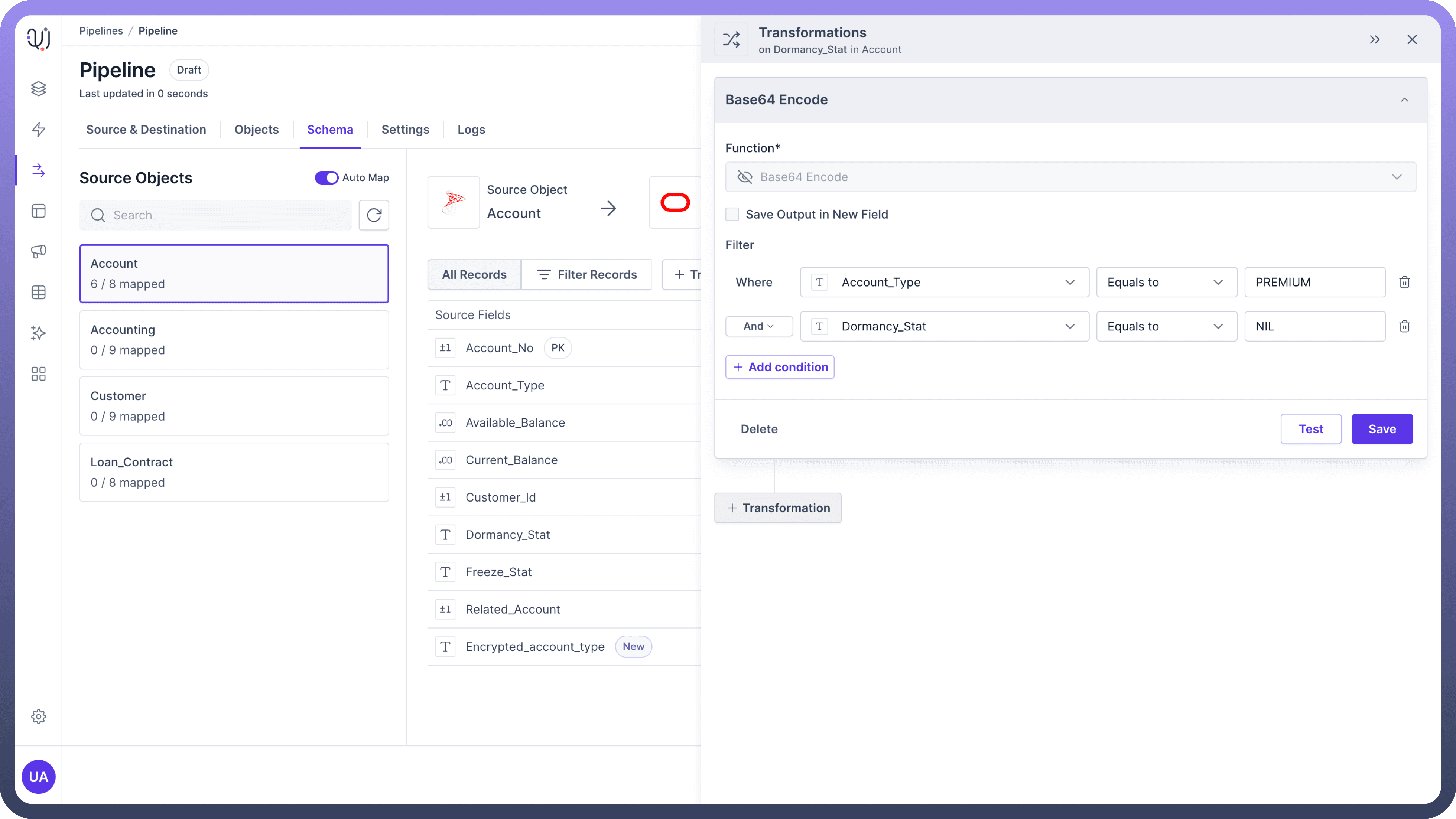Collapse the Base64 Encode section
Viewport: 1456px width, 819px height.
(1404, 100)
